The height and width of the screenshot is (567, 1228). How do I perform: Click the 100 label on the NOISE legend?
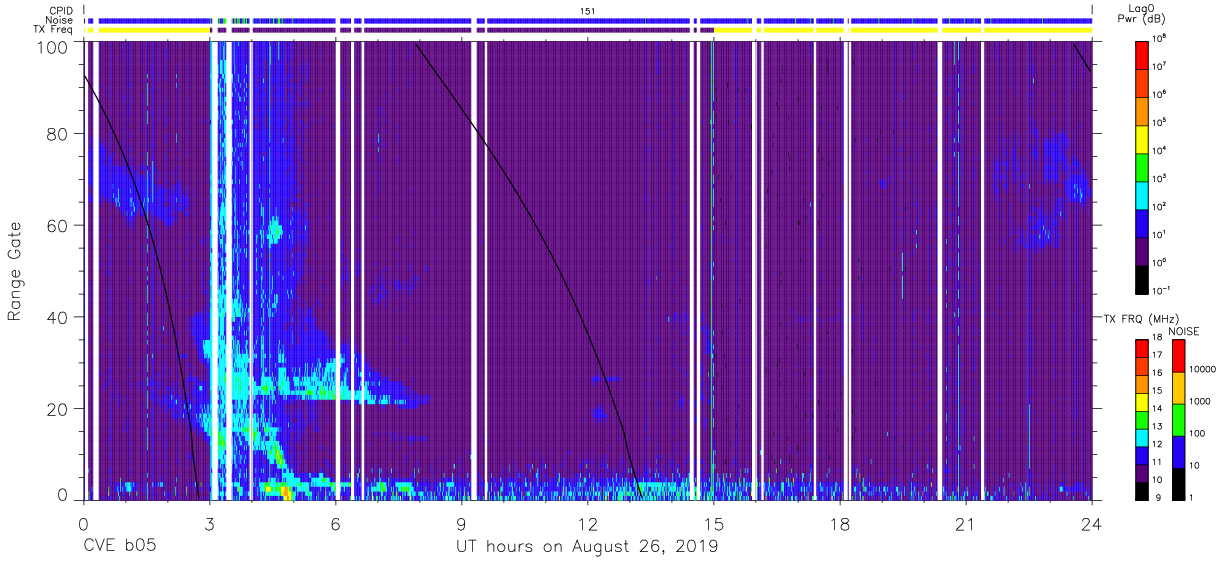(1199, 432)
